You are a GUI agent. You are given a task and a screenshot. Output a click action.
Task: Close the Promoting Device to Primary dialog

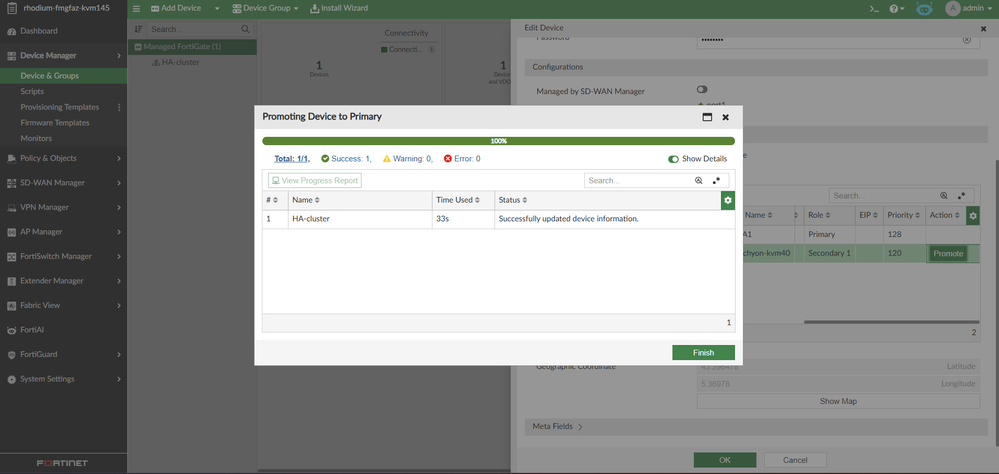click(725, 117)
